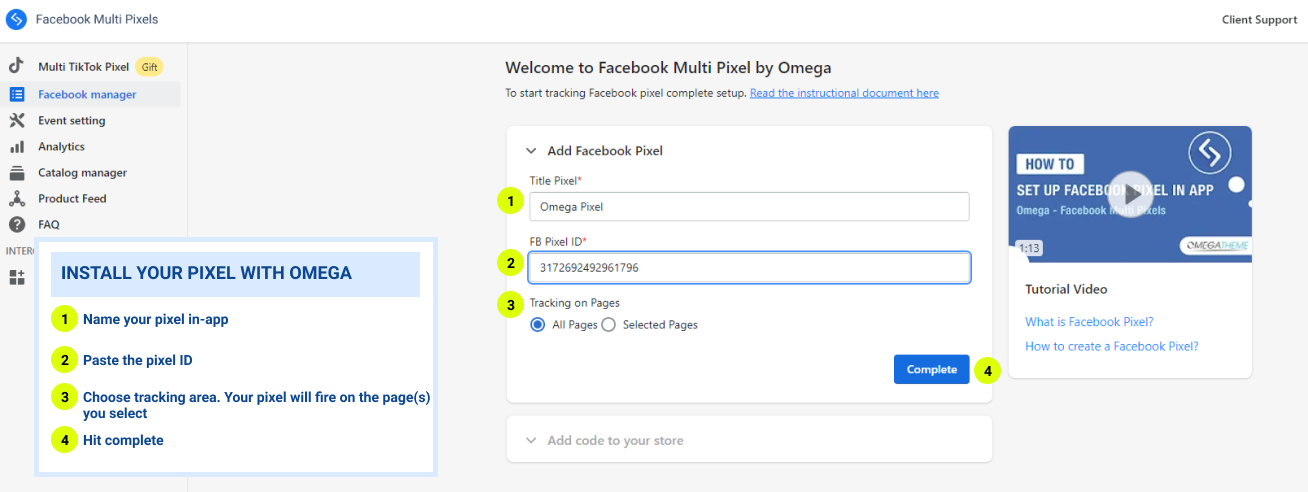Select All Pages tracking option
This screenshot has width=1308, height=492.
(537, 325)
